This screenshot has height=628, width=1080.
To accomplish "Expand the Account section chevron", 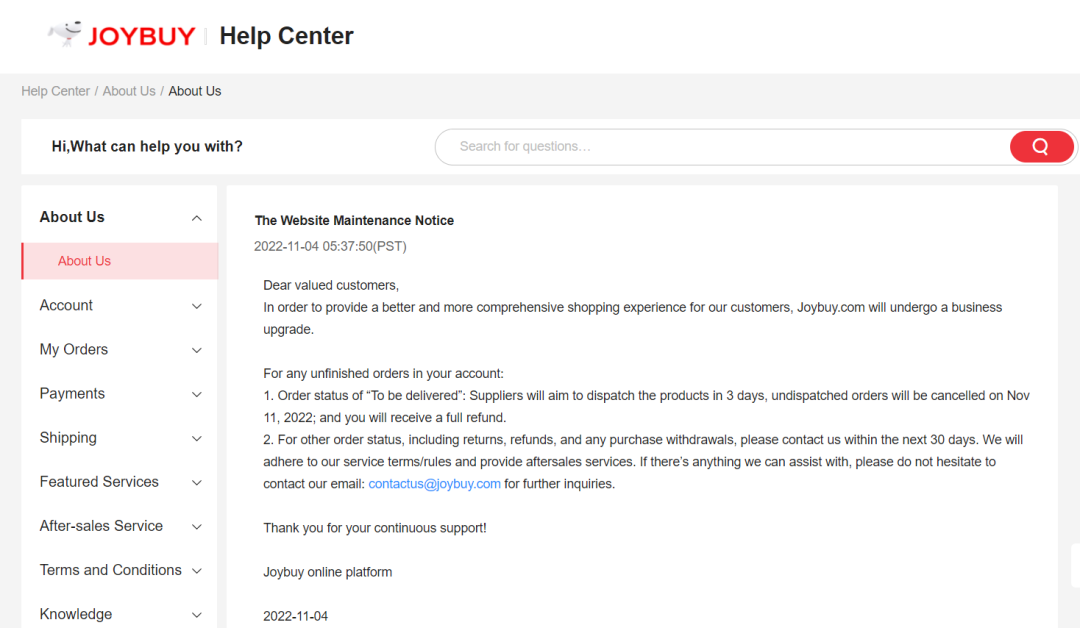I will pyautogui.click(x=197, y=306).
